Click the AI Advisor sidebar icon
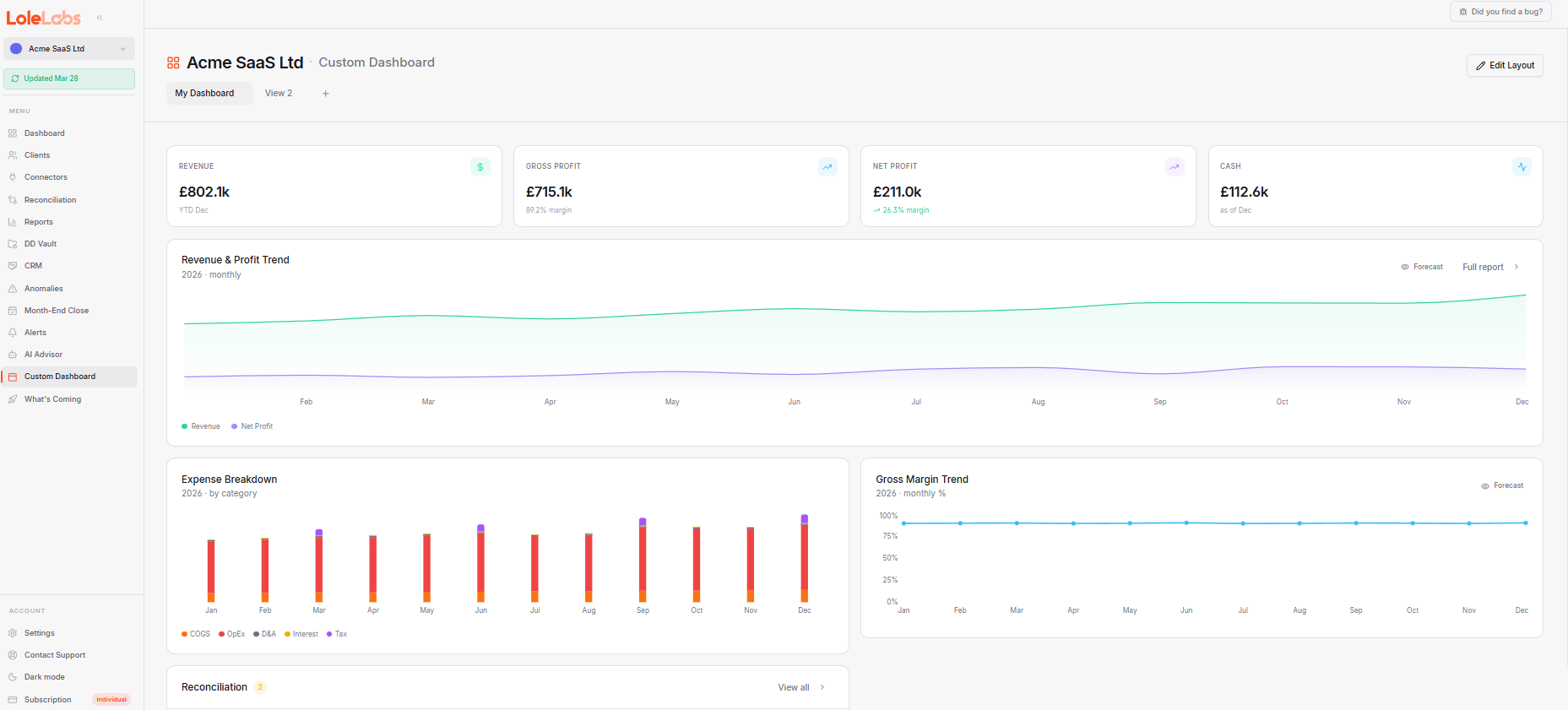This screenshot has height=710, width=1568. (13, 355)
